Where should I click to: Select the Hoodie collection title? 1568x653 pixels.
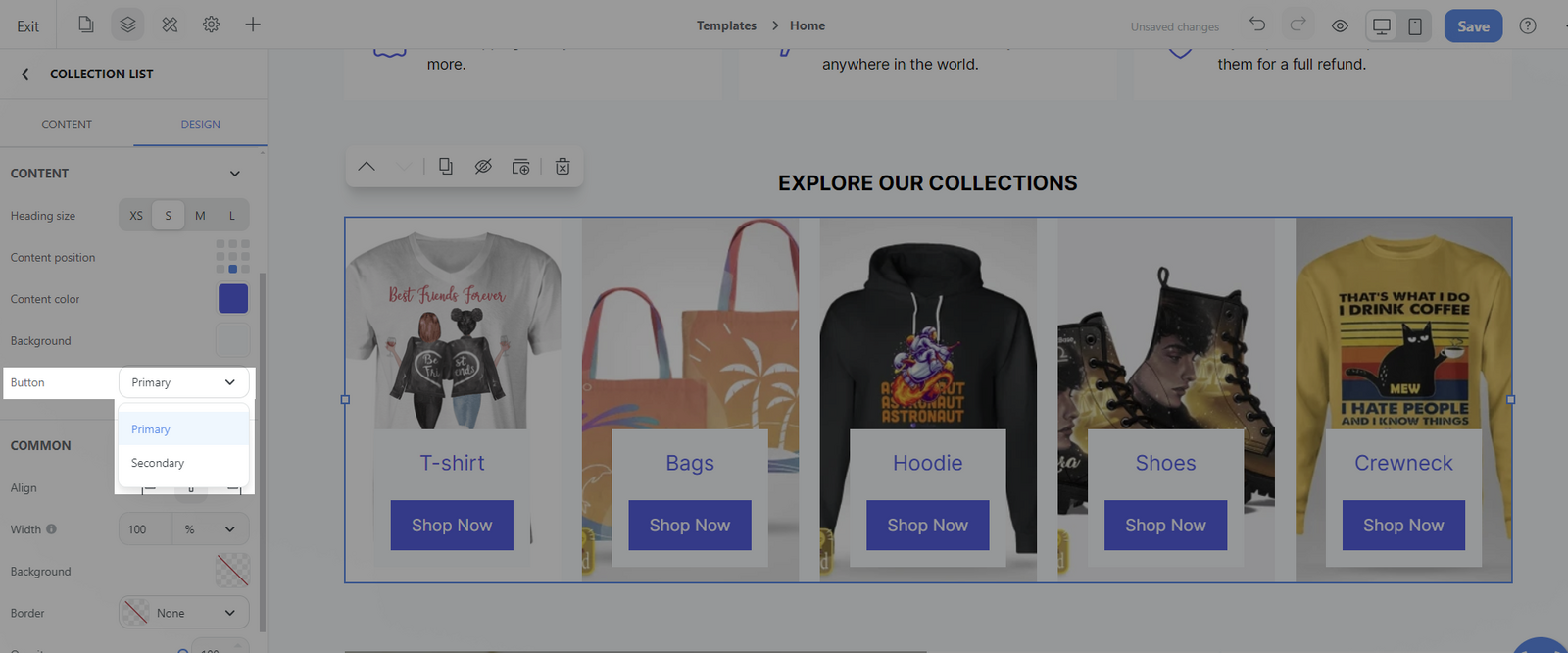click(928, 463)
